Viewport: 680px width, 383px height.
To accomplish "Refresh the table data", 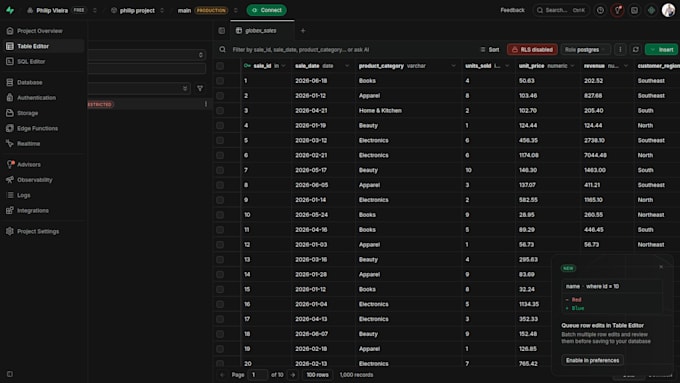I will tap(636, 49).
